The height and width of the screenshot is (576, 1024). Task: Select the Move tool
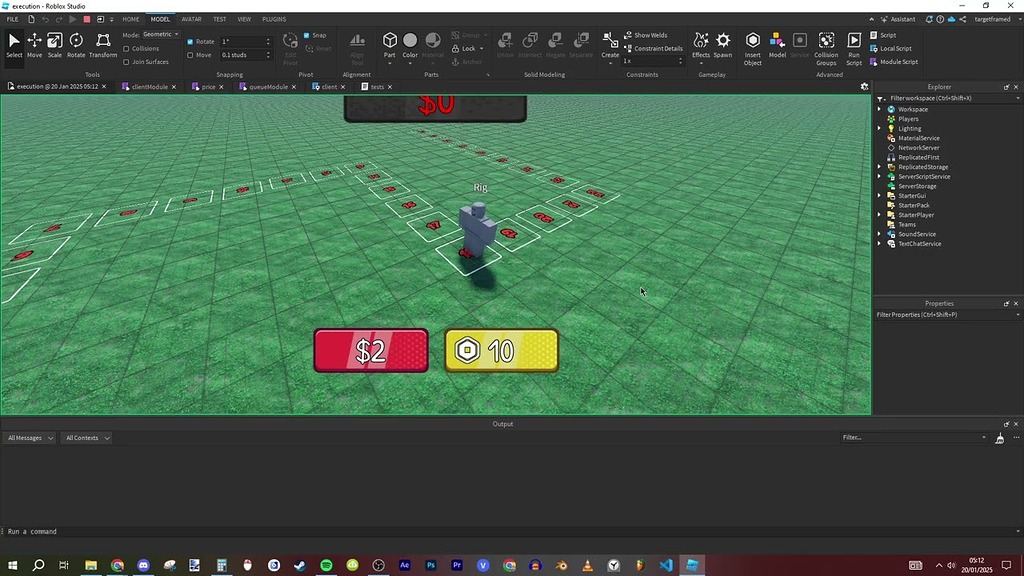click(x=34, y=47)
